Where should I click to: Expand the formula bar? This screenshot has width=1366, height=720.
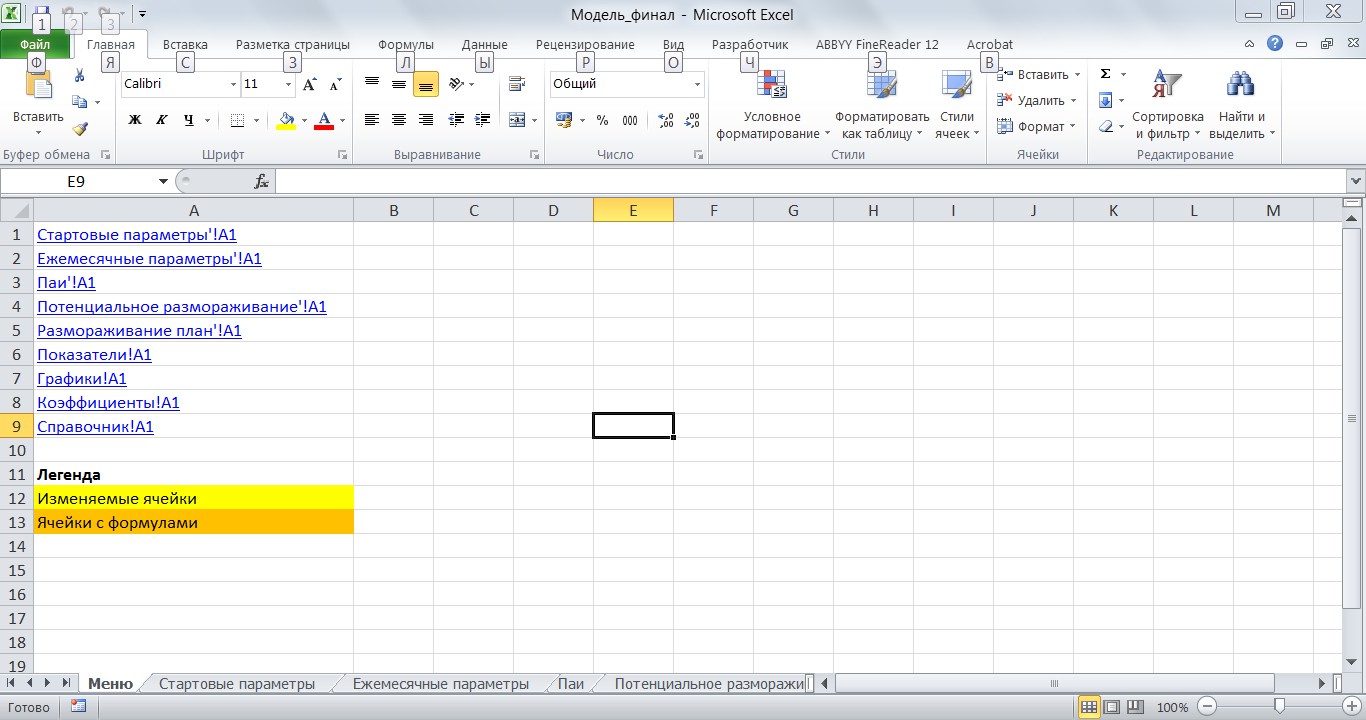1356,181
